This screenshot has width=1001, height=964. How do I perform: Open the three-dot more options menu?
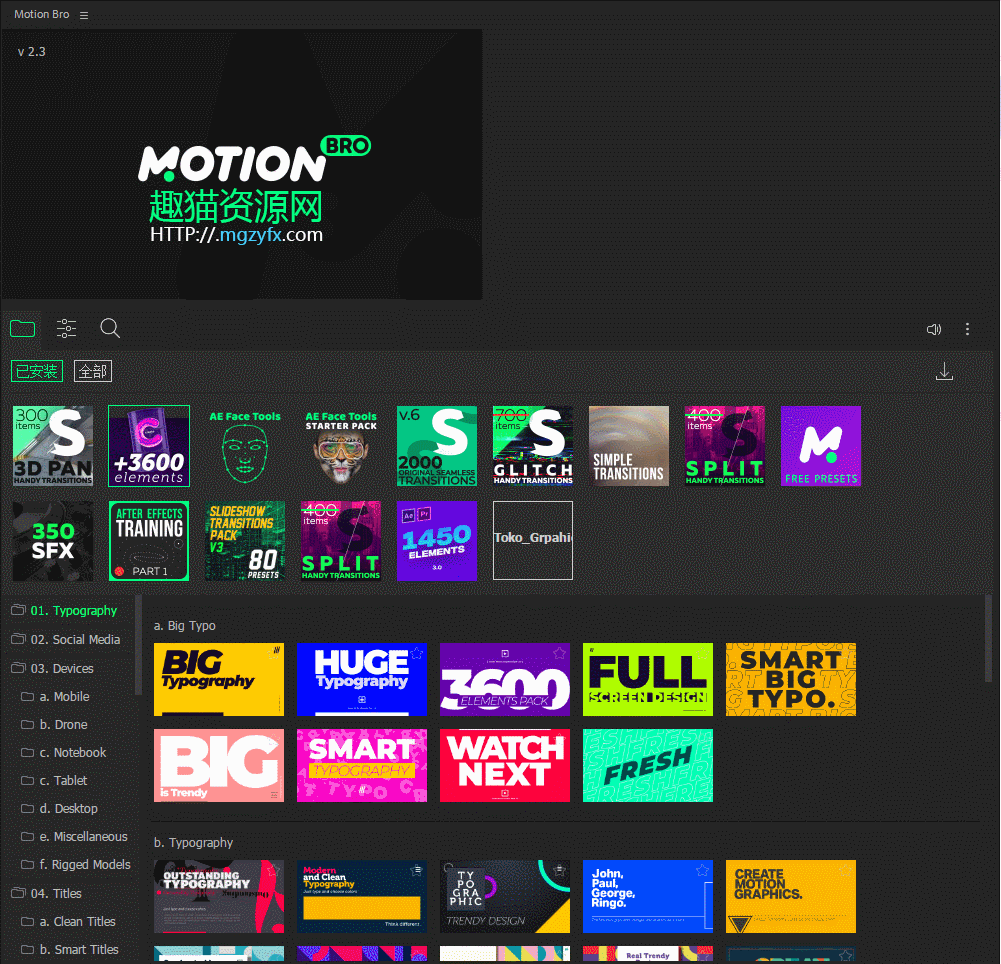(967, 329)
